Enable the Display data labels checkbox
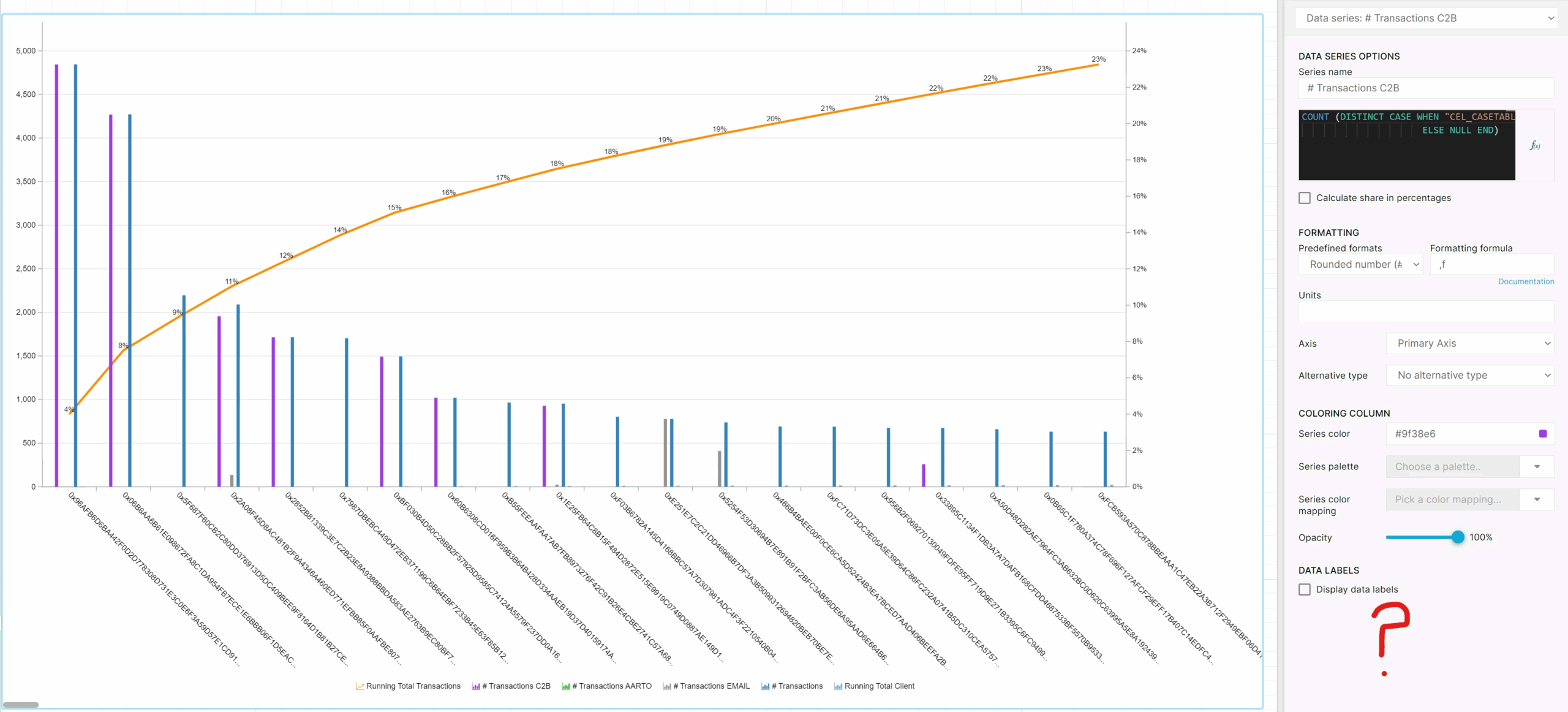 pyautogui.click(x=1305, y=589)
